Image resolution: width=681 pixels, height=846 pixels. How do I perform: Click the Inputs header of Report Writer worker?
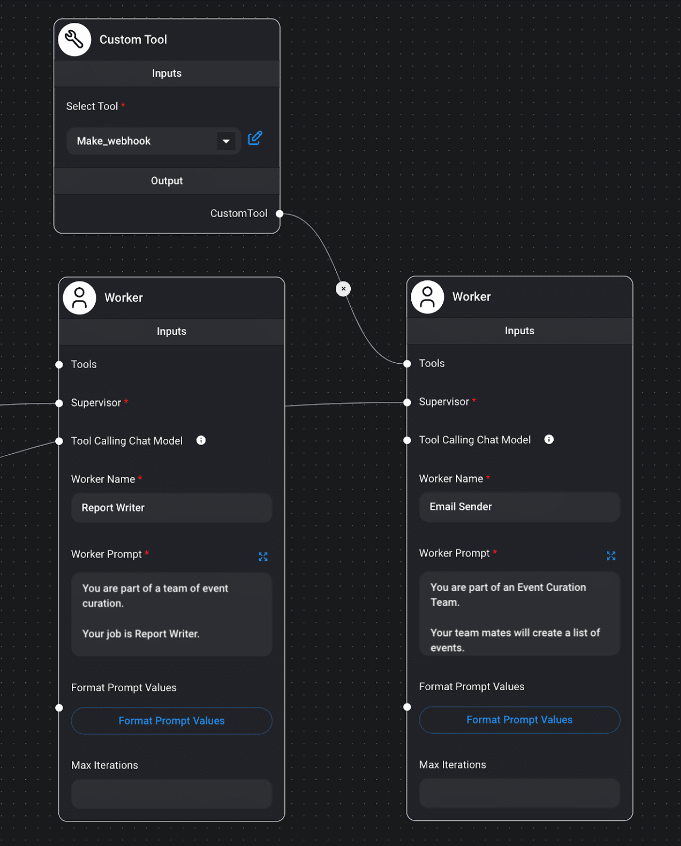pyautogui.click(x=172, y=331)
